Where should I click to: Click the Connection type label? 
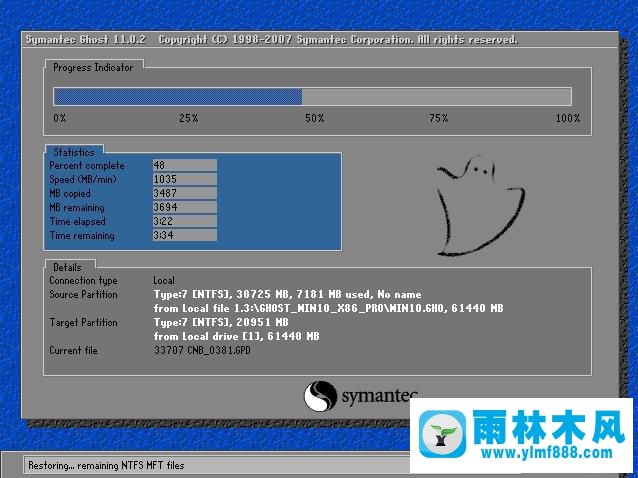(x=83, y=281)
